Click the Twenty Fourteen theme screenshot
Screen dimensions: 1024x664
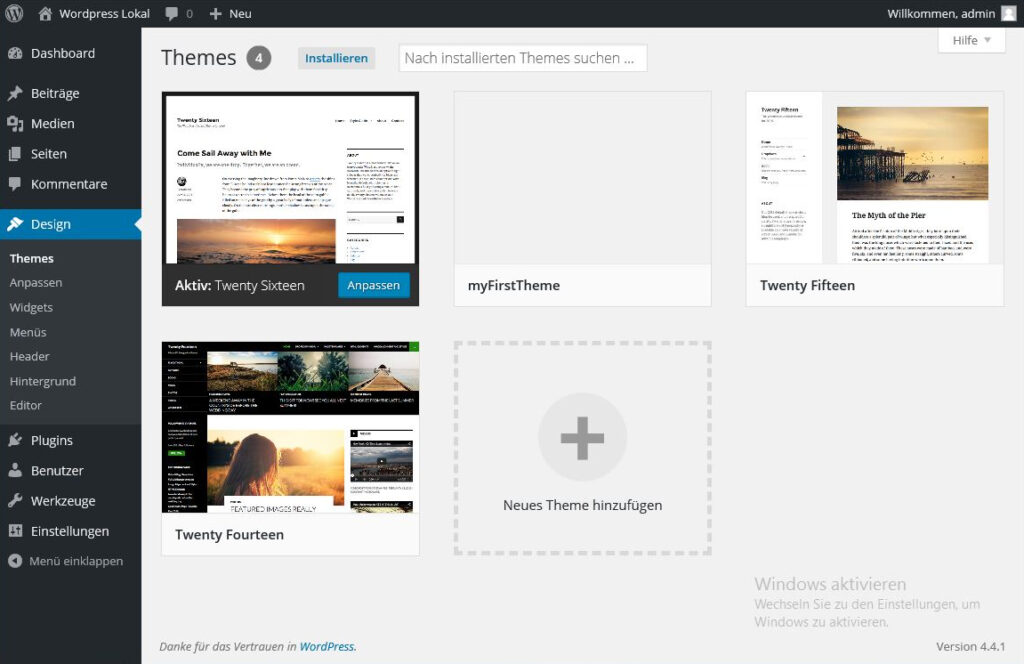click(x=291, y=427)
